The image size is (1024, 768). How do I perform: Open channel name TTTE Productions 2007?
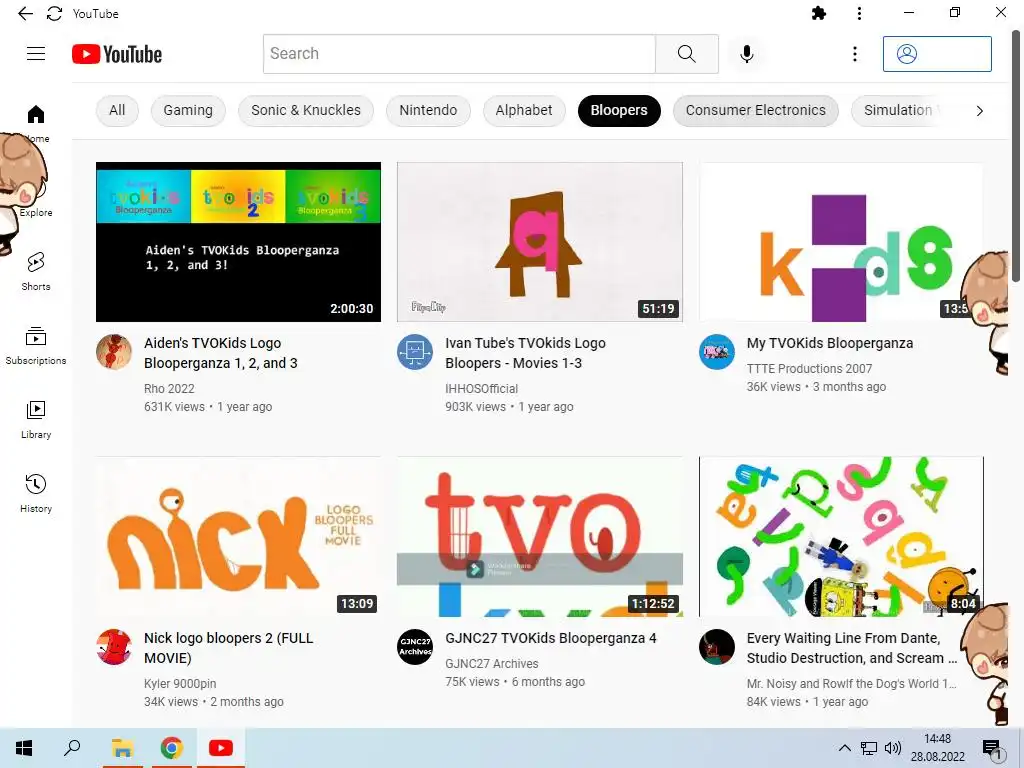click(809, 368)
